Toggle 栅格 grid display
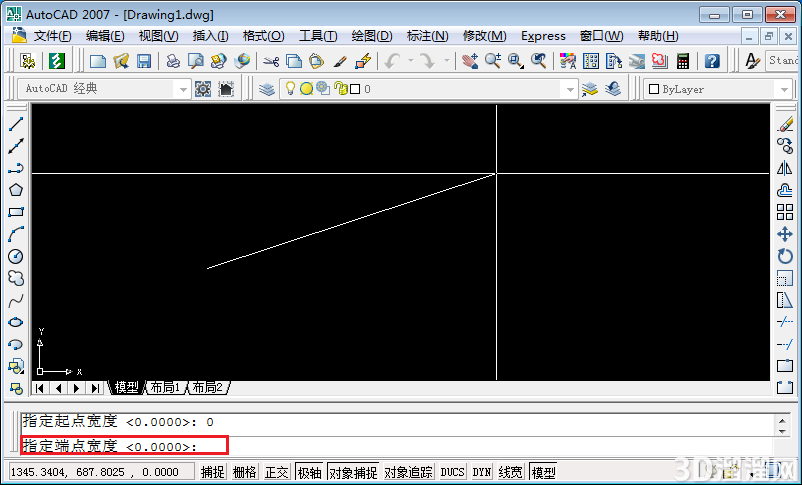The height and width of the screenshot is (485, 802). point(244,472)
